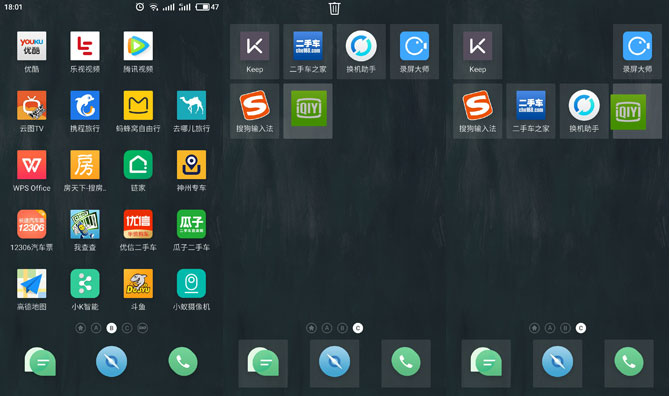
Task: Open 房天下 housing app
Action: click(x=85, y=164)
